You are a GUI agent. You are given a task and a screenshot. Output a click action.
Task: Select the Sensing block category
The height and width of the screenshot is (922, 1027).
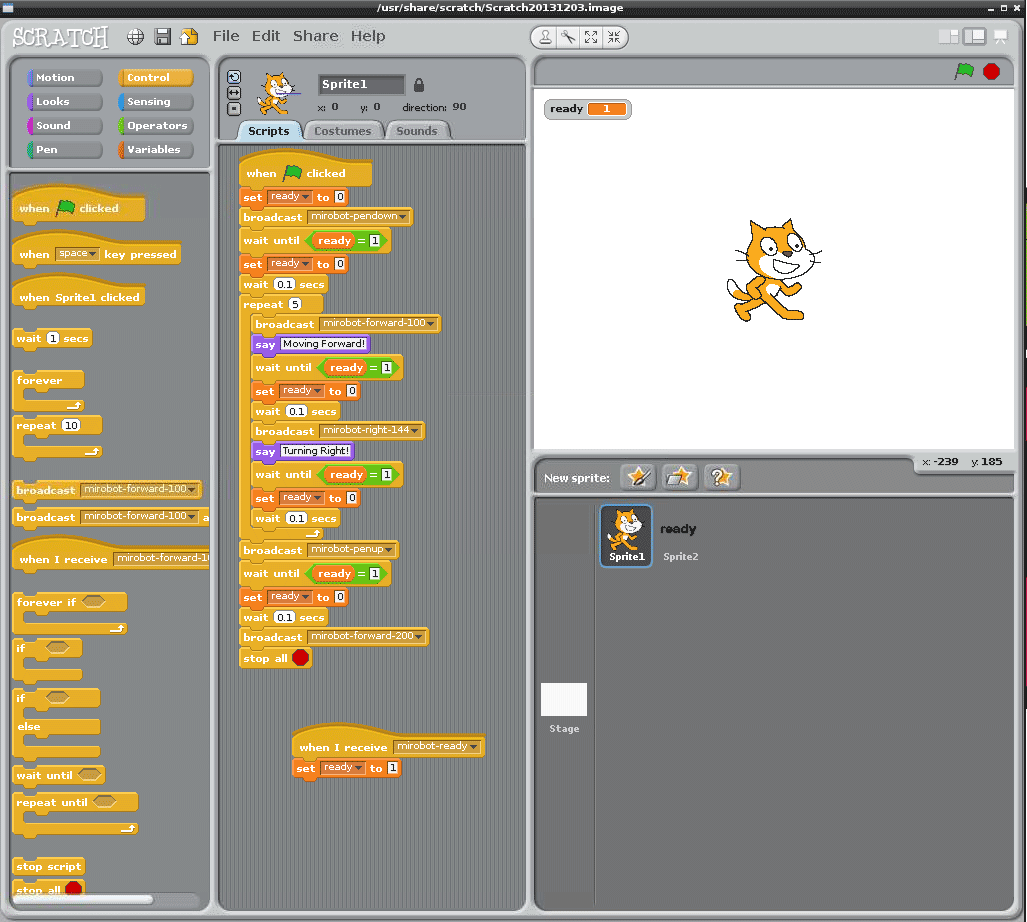coord(156,101)
